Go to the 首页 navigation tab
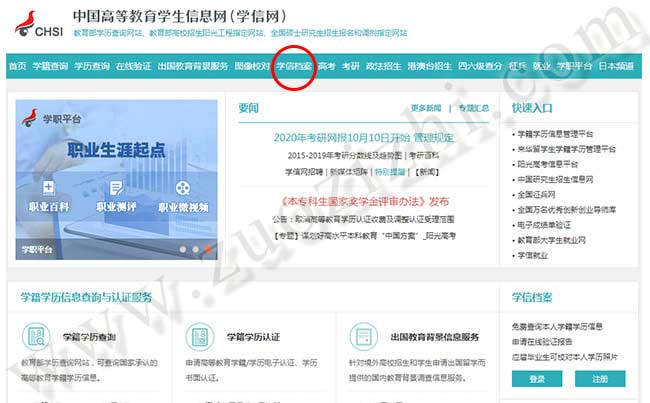The image size is (650, 403). (17, 66)
